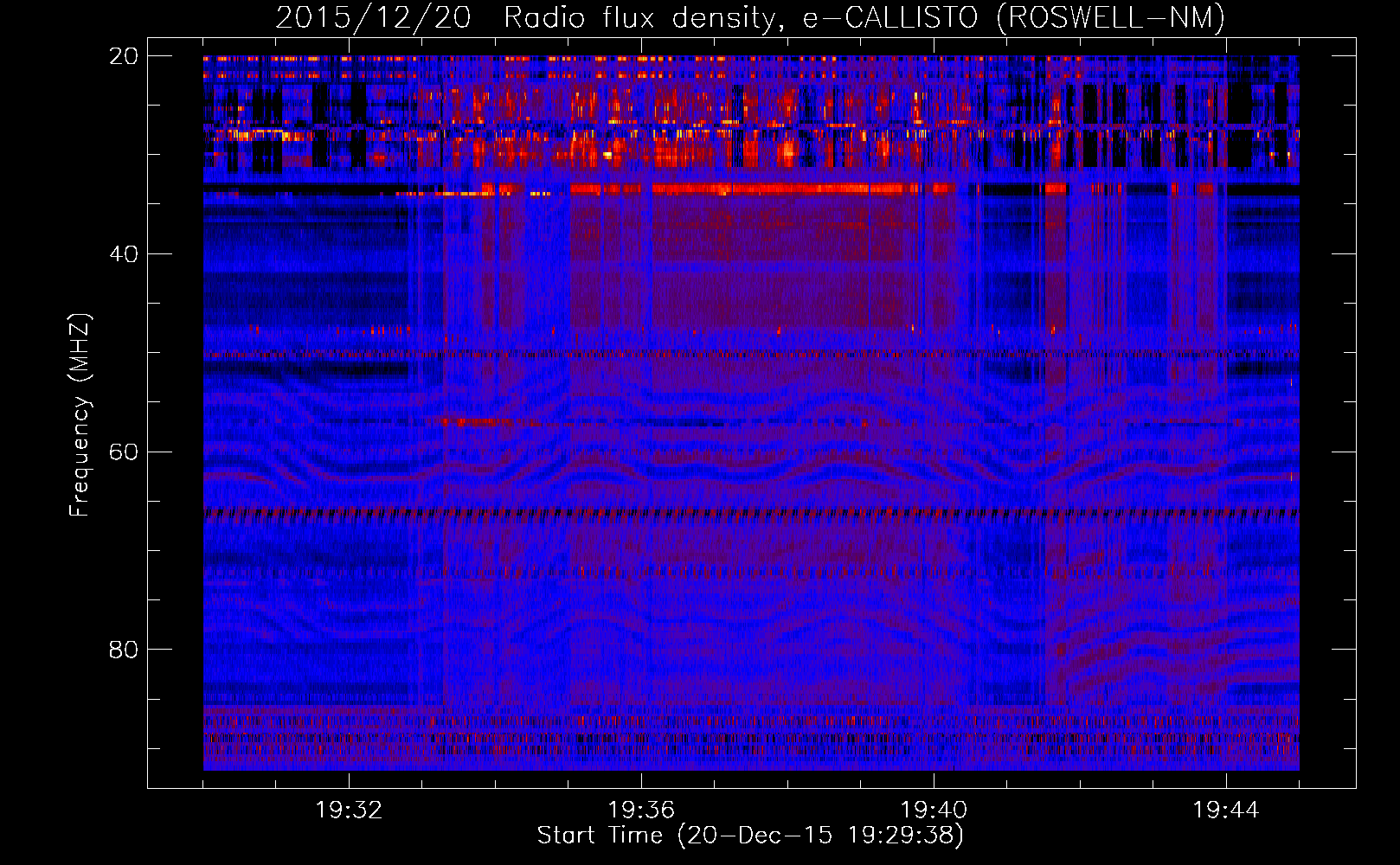1400x865 pixels.
Task: Click the 19:44 time axis label
Action: [x=1226, y=811]
